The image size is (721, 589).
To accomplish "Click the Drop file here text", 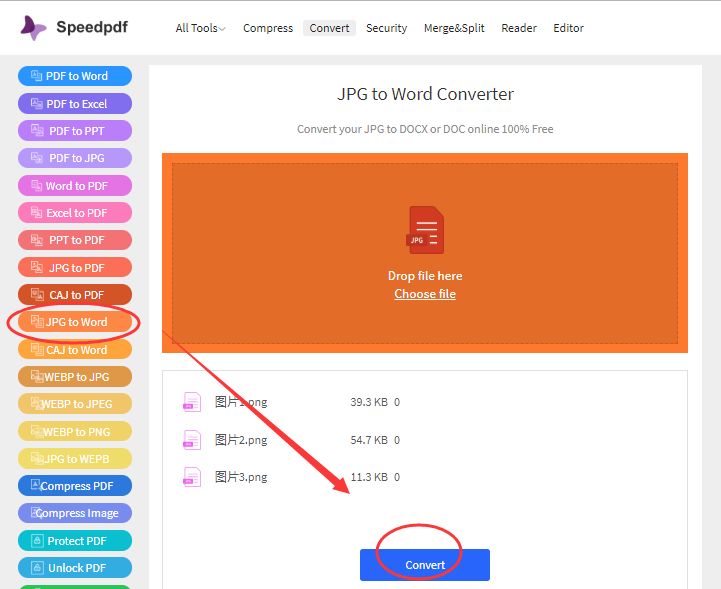I will [425, 275].
